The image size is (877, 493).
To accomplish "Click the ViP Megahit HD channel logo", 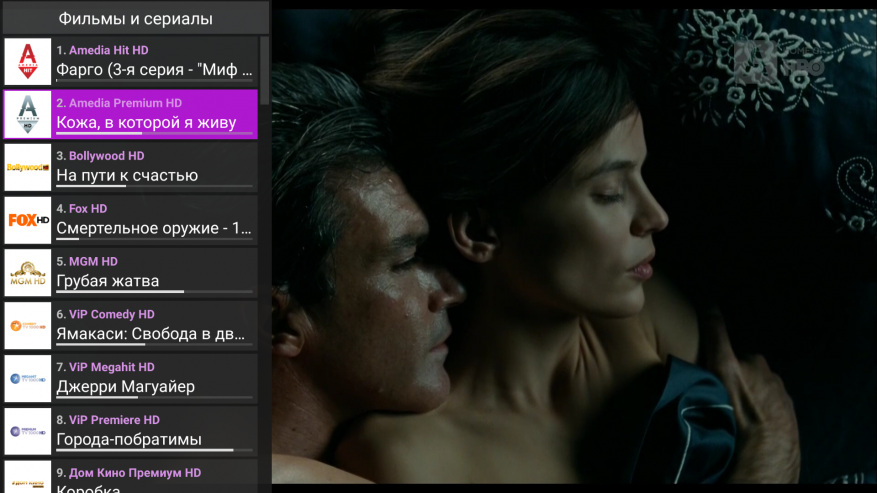I will click(27, 378).
